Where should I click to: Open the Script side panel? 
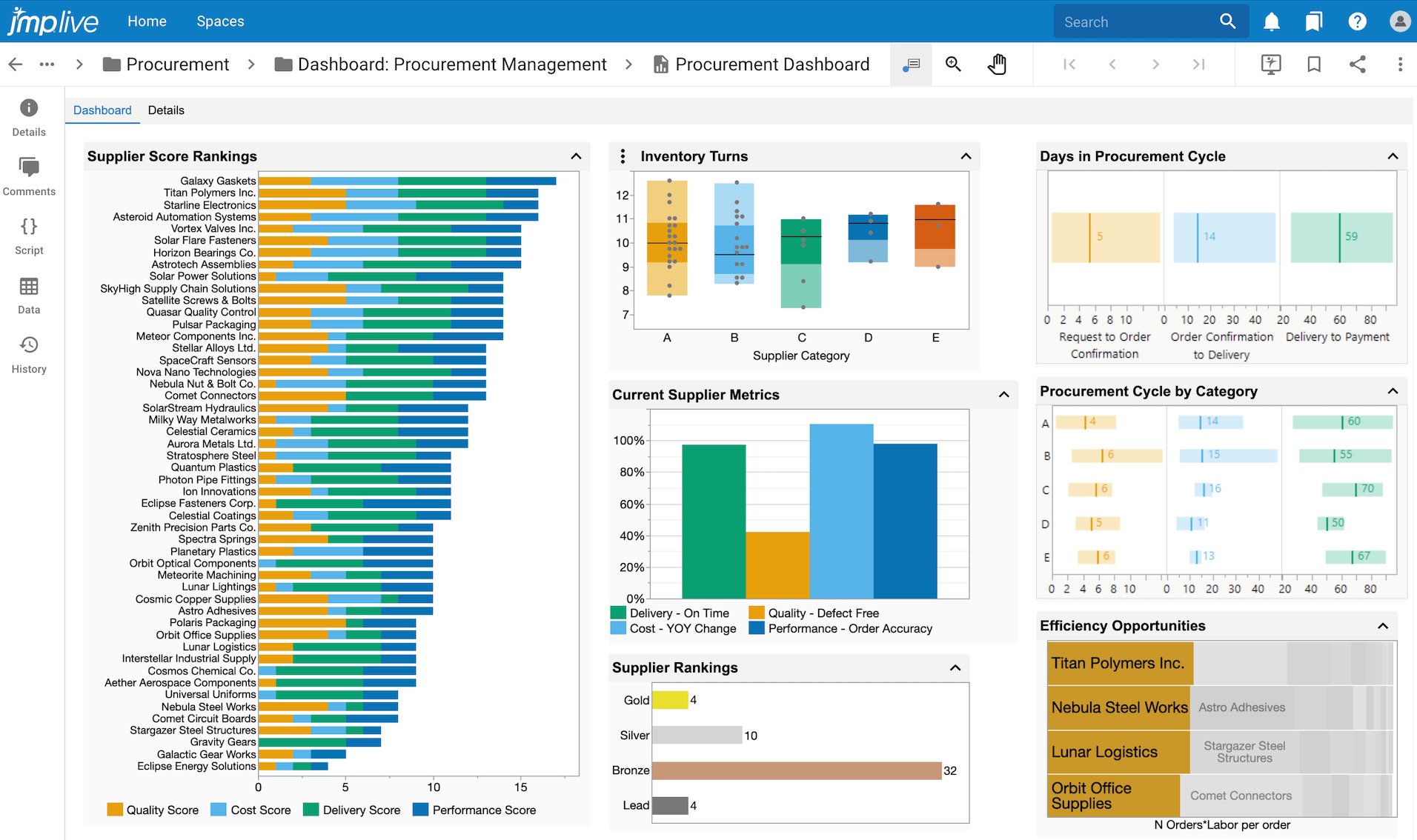point(29,236)
